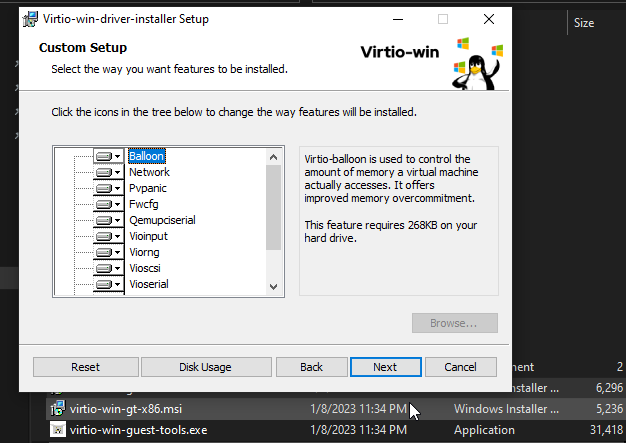The image size is (626, 443).
Task: Click the Reset button
Action: coord(85,367)
